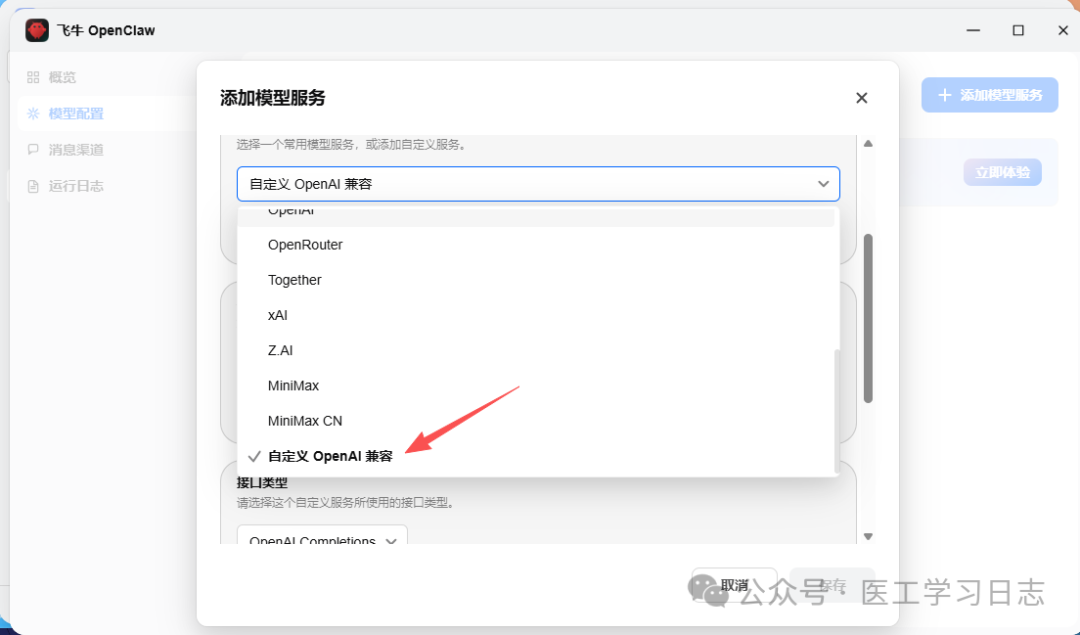Click the 添加模型服务 dialog title
This screenshot has width=1080, height=635.
pyautogui.click(x=273, y=98)
